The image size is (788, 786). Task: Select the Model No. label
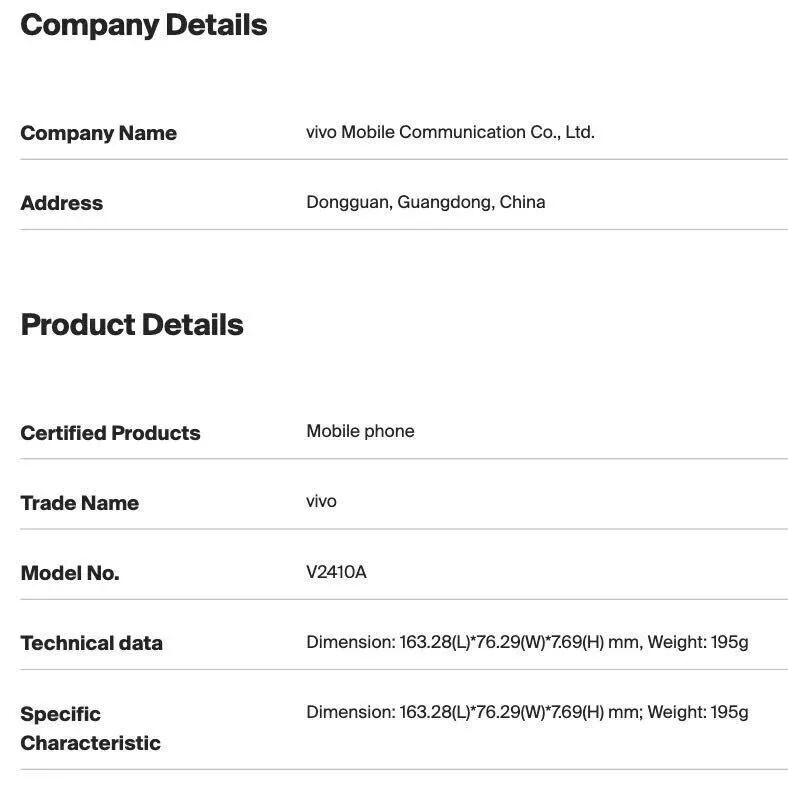[69, 573]
